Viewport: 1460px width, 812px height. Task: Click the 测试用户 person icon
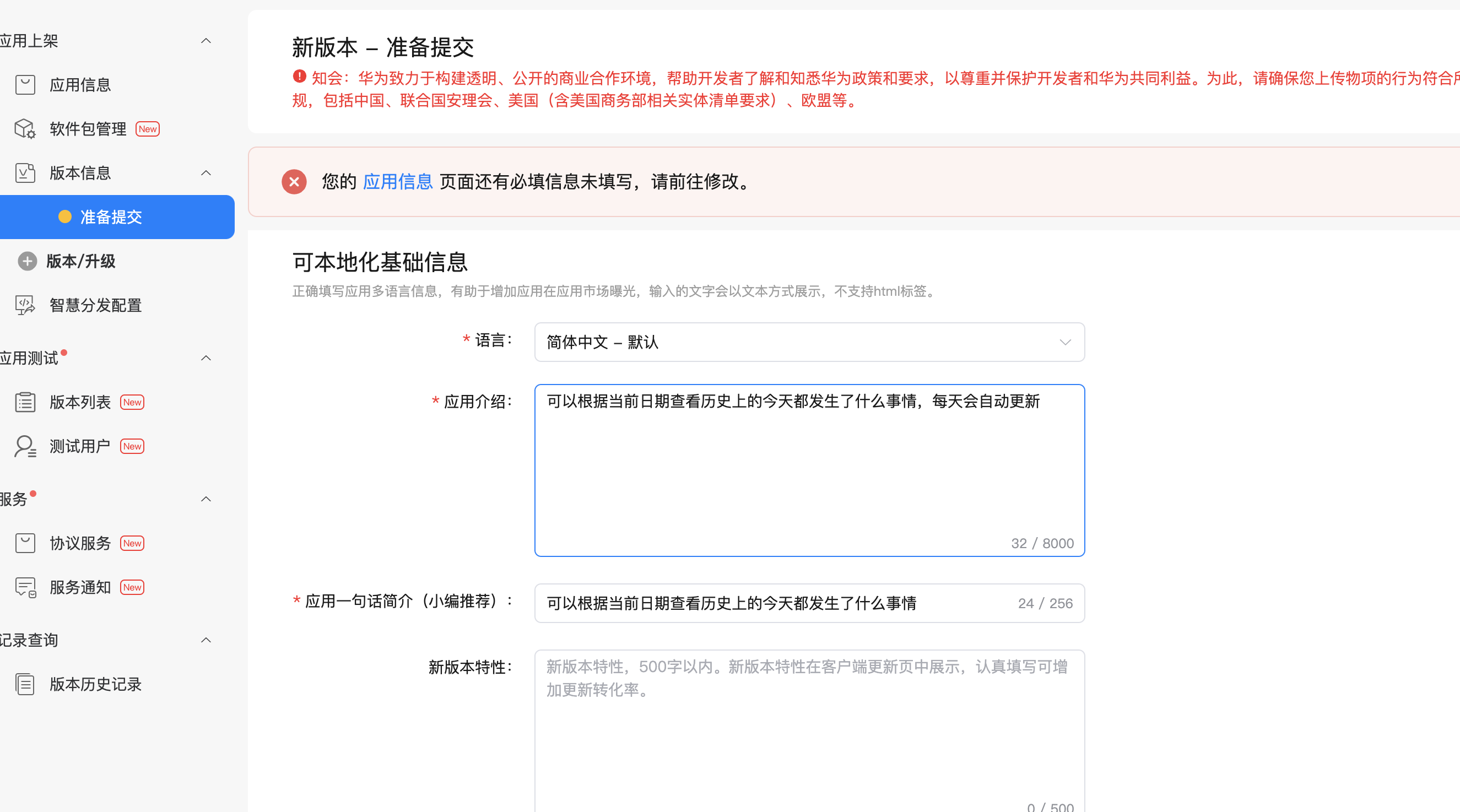(x=25, y=447)
